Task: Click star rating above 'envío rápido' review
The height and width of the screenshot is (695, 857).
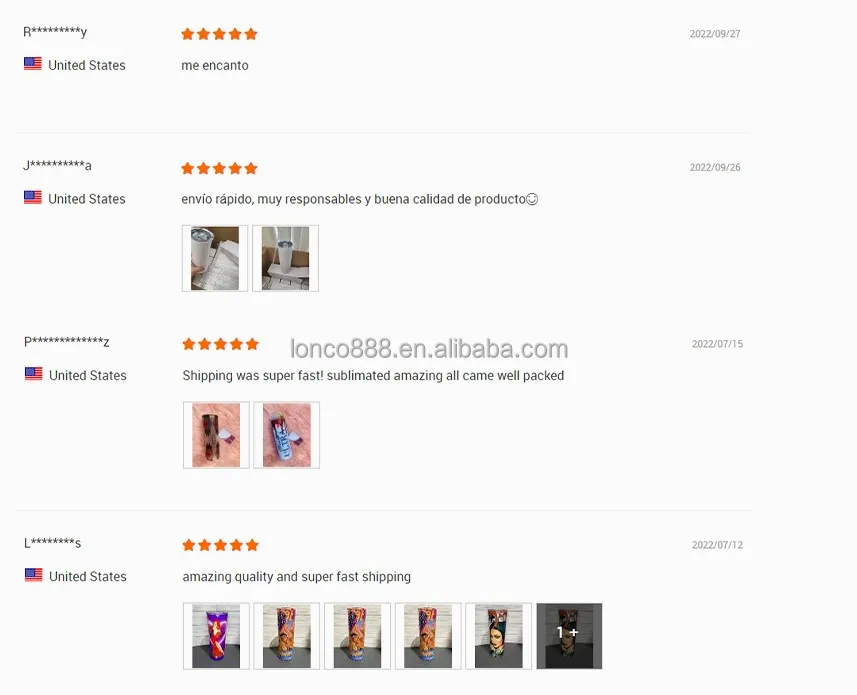Action: click(x=219, y=168)
